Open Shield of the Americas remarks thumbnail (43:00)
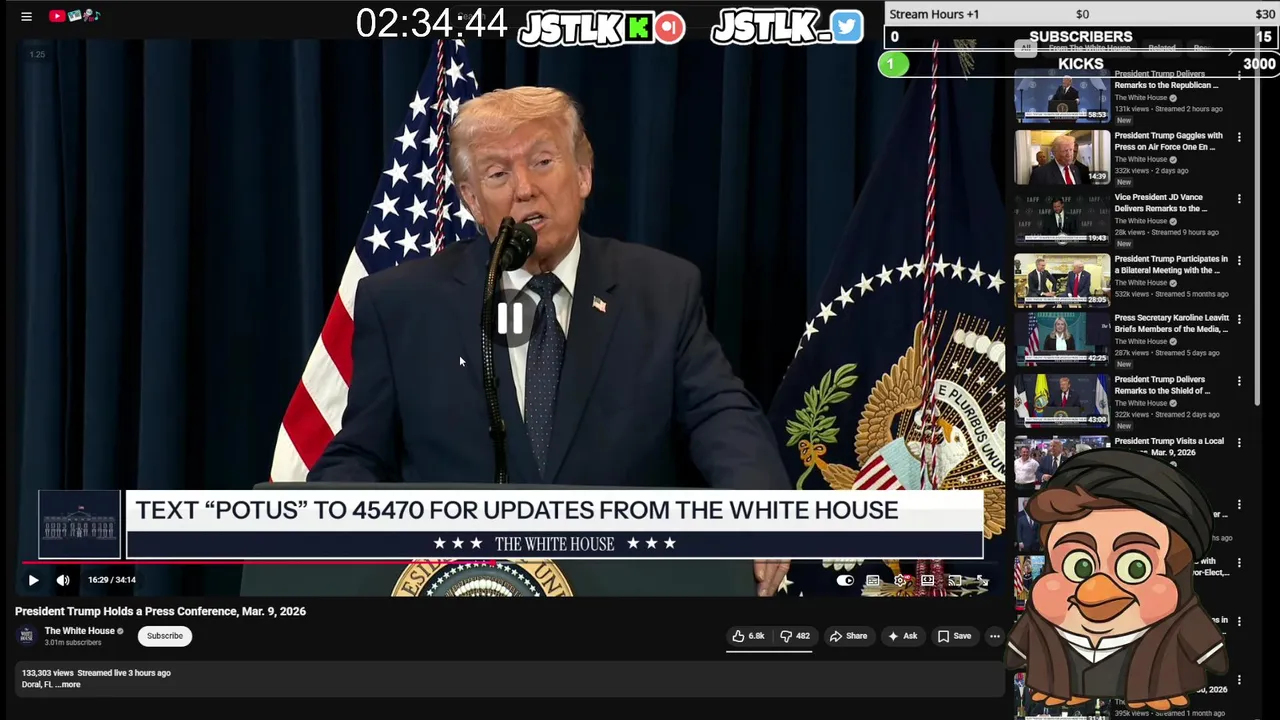This screenshot has height=720, width=1280. coord(1062,401)
